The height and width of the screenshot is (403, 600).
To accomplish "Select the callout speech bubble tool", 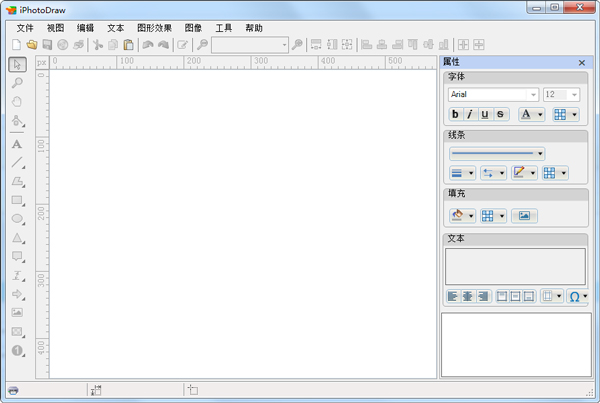I will (18, 256).
